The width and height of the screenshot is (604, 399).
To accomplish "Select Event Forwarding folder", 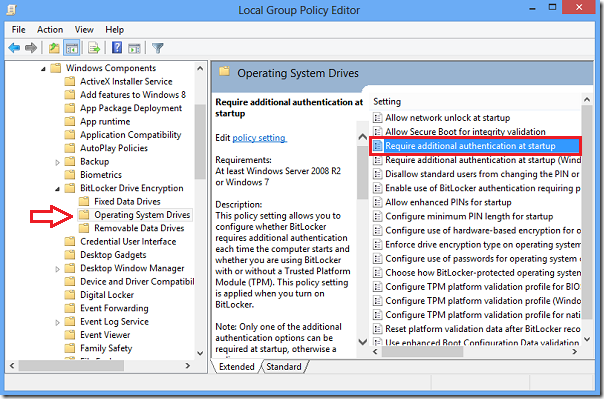I will click(114, 308).
